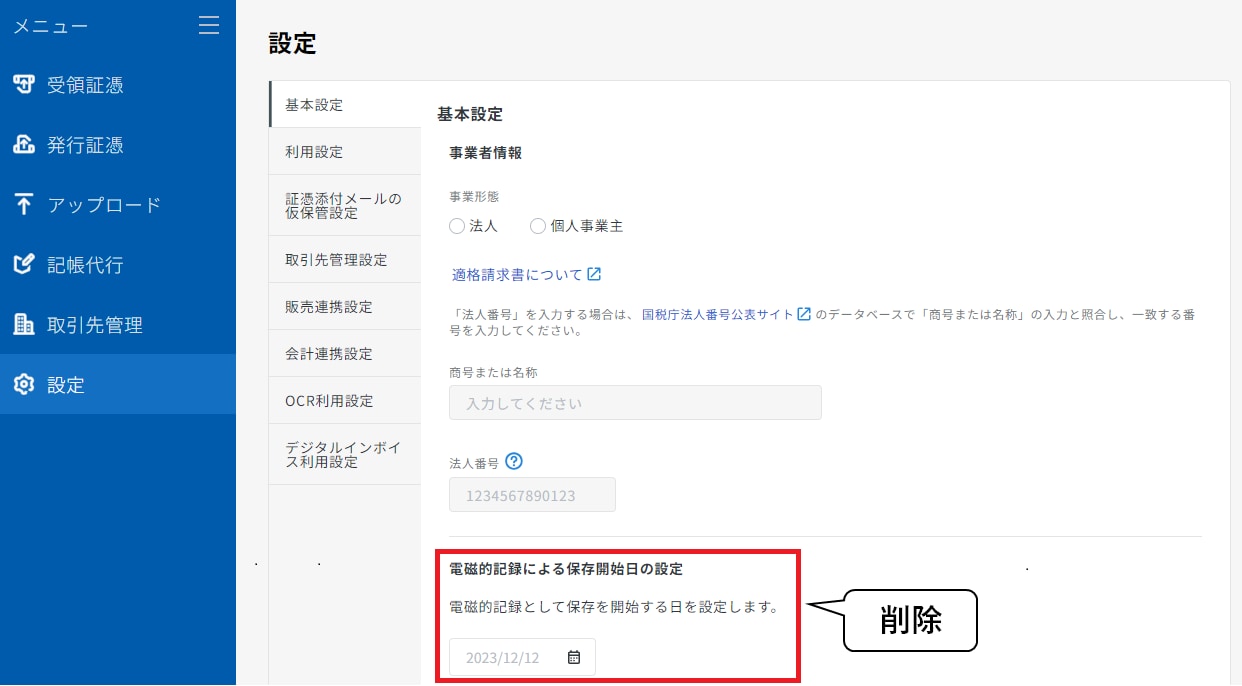Click the 設定 gear icon
1242x686 pixels.
(24, 385)
